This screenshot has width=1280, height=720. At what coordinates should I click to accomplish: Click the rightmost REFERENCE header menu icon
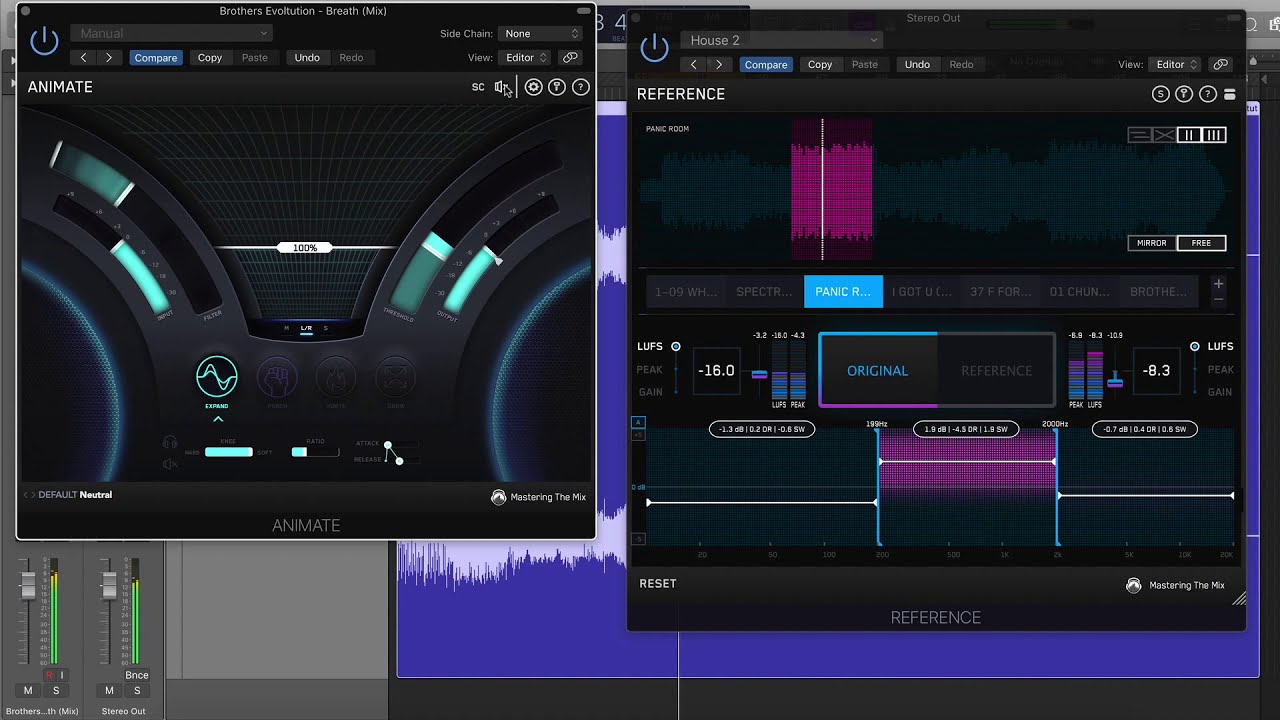point(1230,94)
